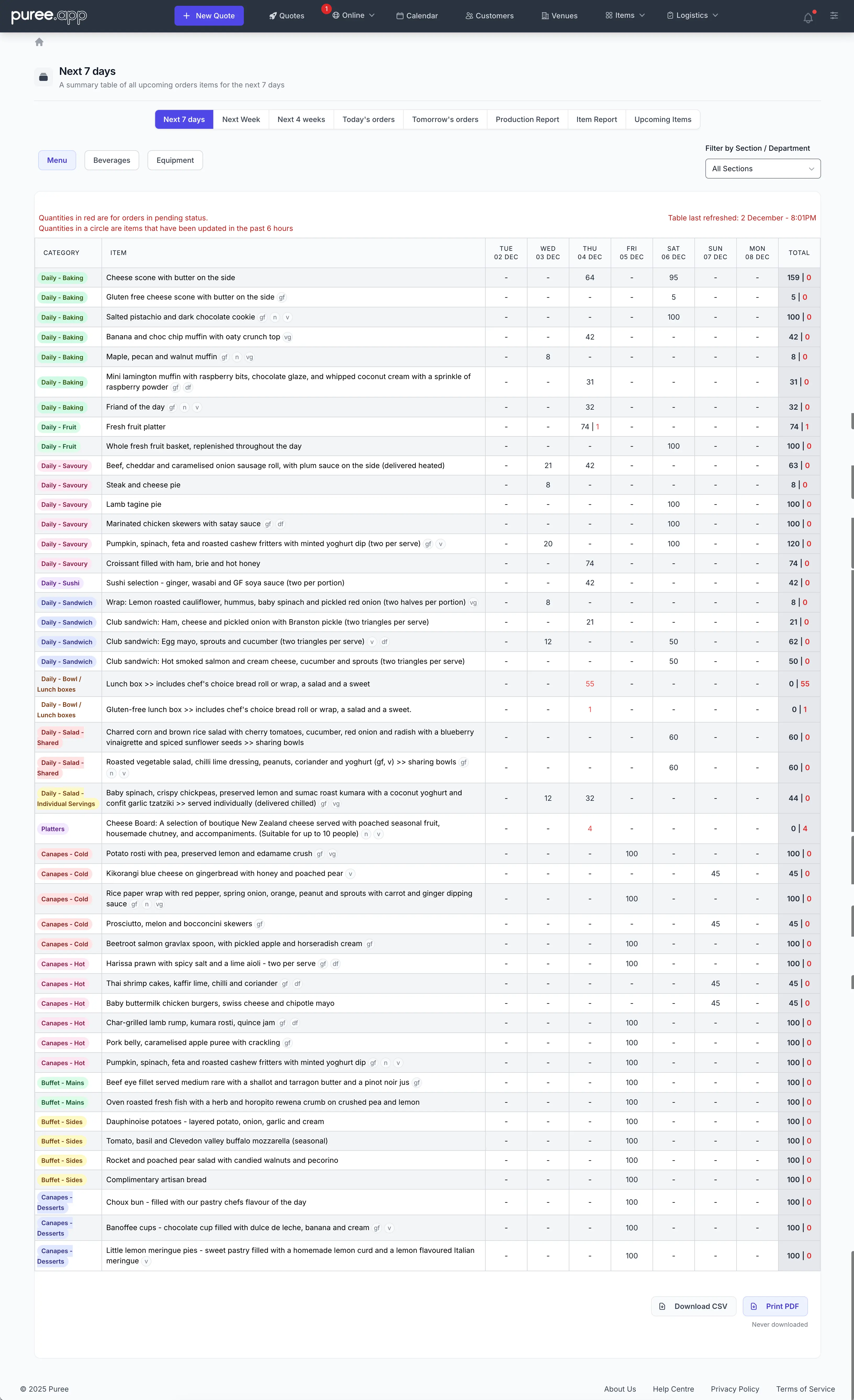Switch to the Production Report tab
The height and width of the screenshot is (1400, 854).
527,119
